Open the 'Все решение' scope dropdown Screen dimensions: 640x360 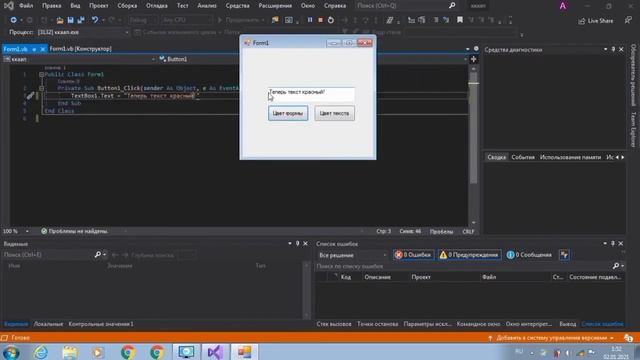point(353,255)
